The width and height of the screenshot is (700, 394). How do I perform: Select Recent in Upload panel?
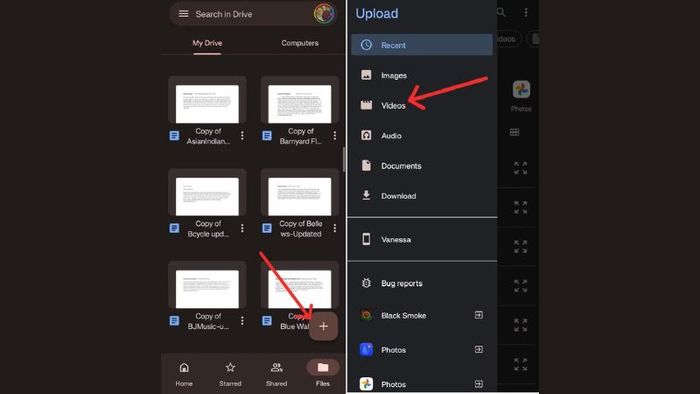tap(422, 45)
